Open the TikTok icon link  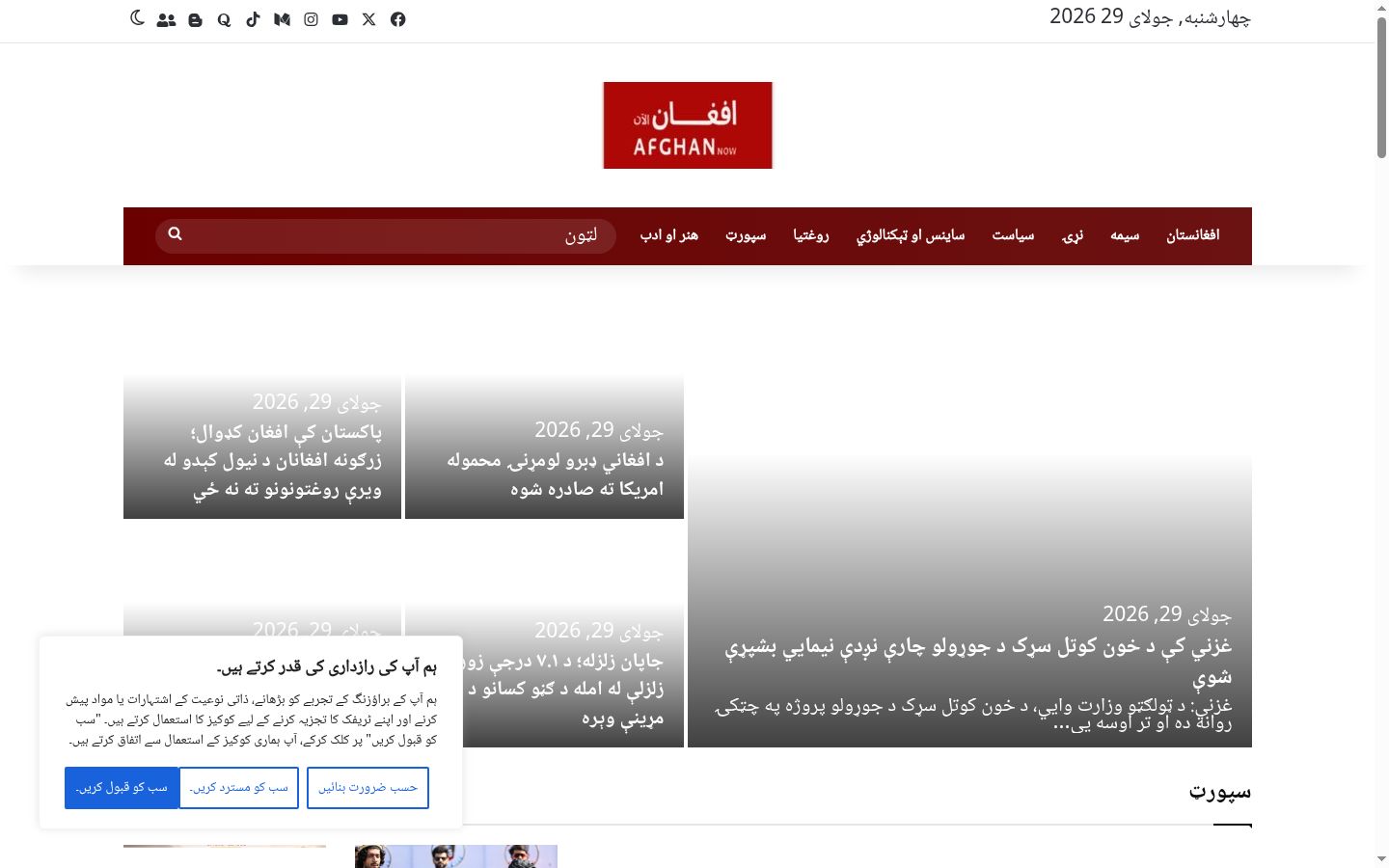point(253,19)
